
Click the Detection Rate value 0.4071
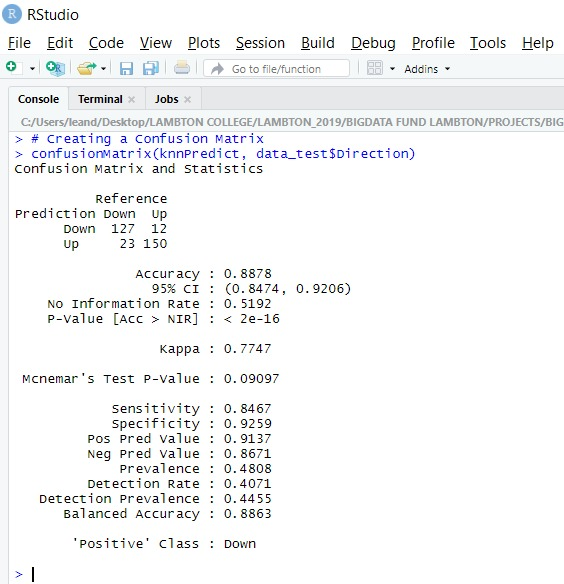(x=247, y=483)
